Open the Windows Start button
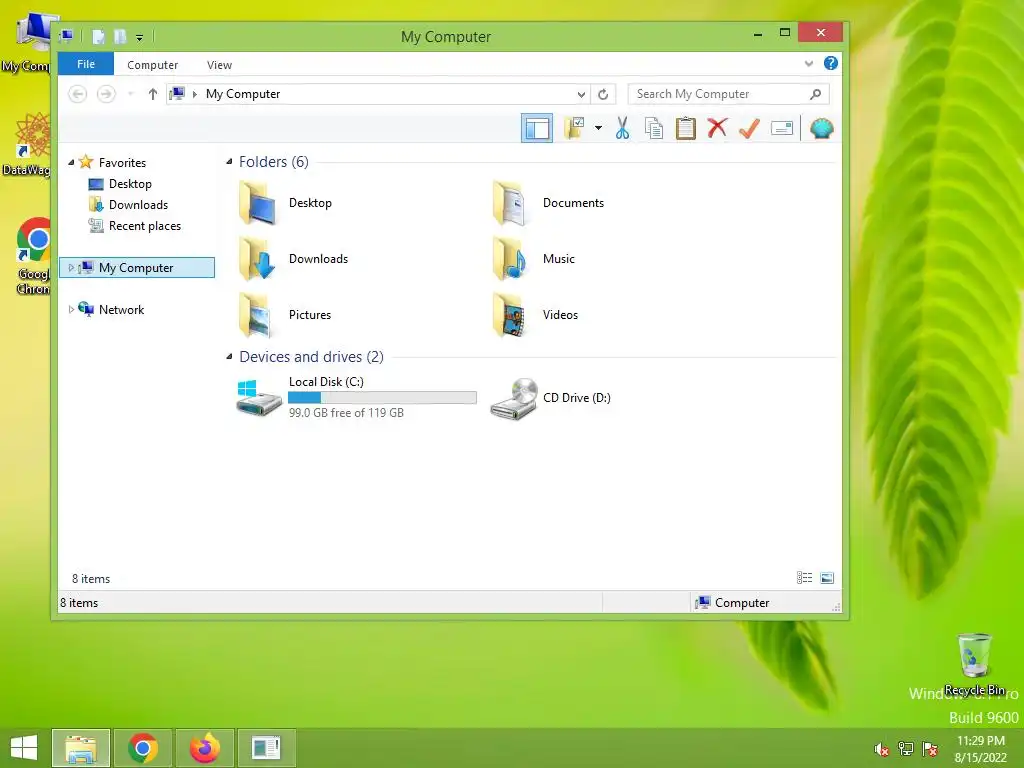This screenshot has height=768, width=1024. (x=24, y=747)
